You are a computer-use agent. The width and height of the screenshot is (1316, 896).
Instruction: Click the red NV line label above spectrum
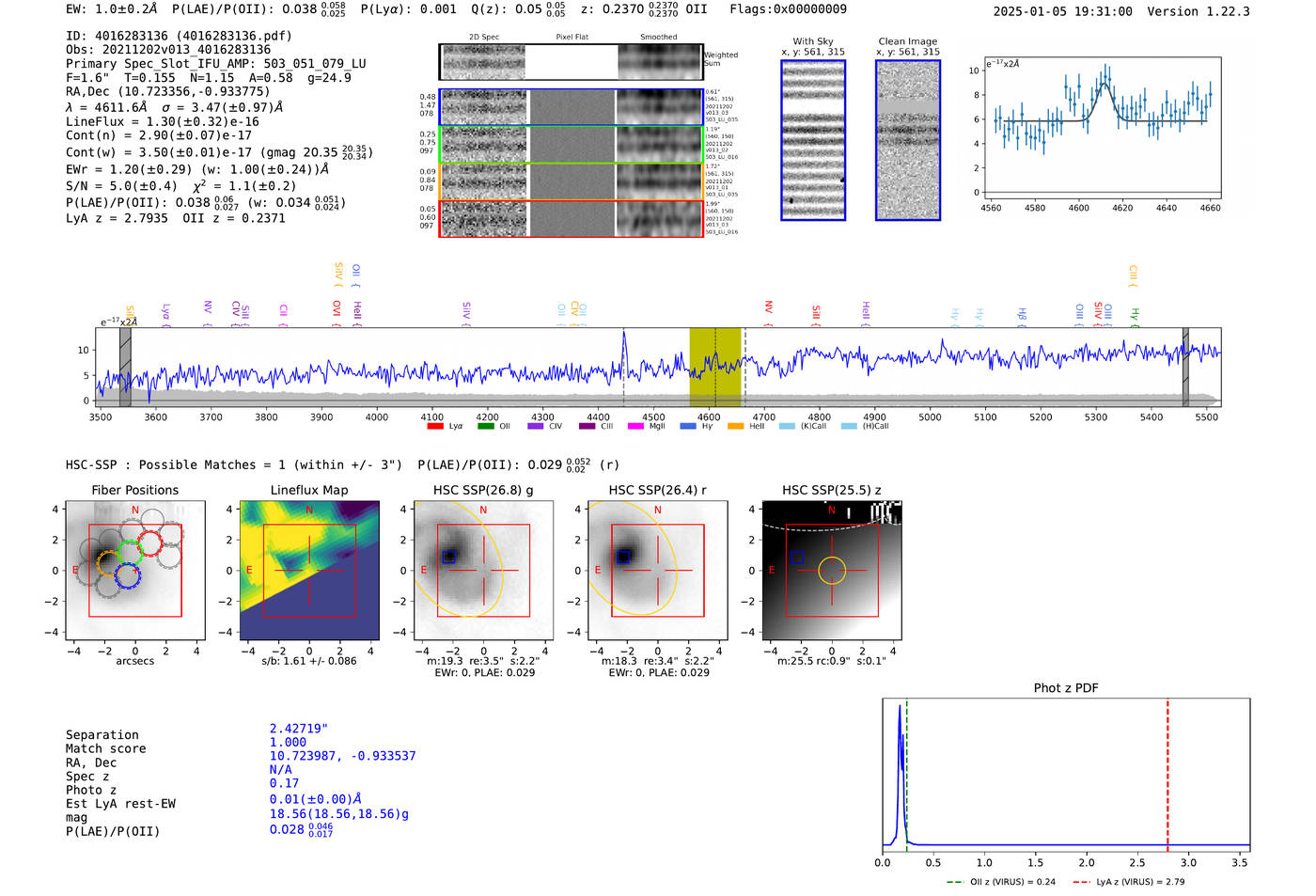click(x=768, y=312)
